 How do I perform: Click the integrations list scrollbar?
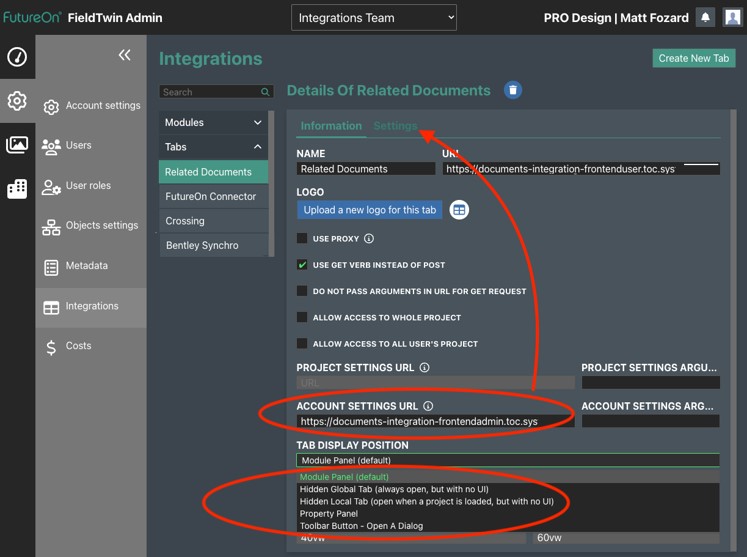click(x=271, y=183)
